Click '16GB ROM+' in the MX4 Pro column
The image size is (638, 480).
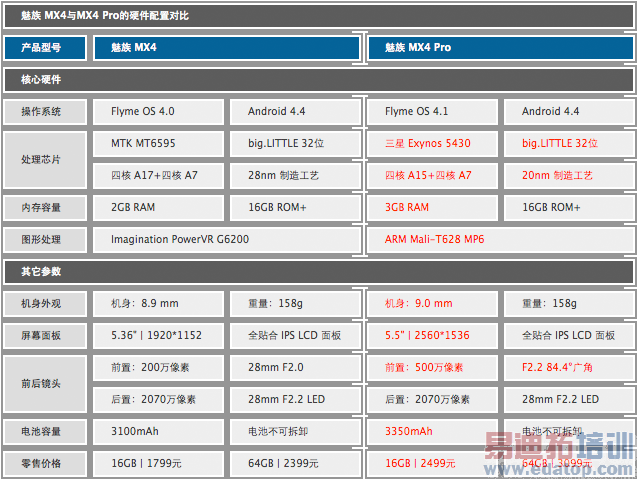point(570,207)
